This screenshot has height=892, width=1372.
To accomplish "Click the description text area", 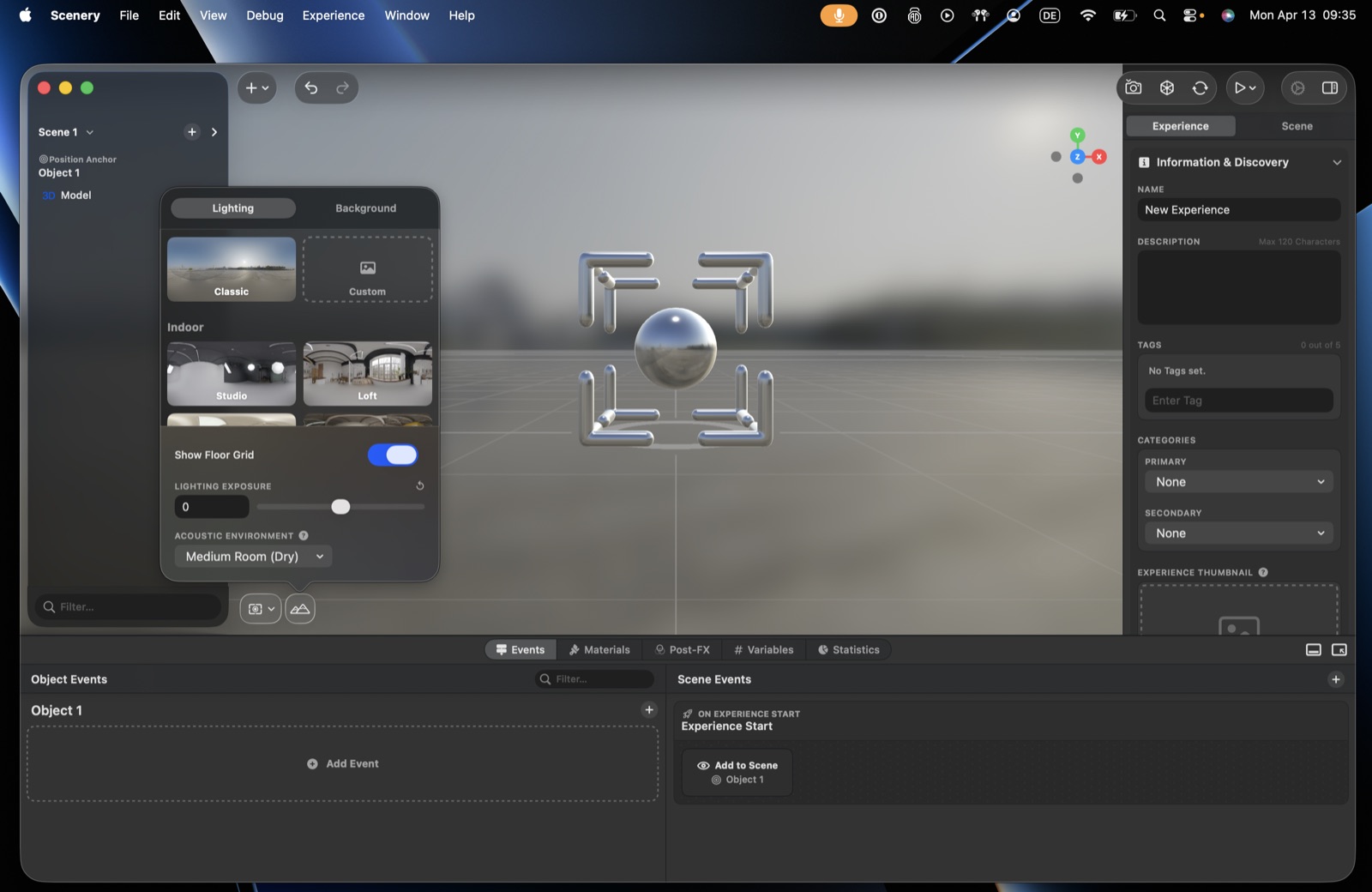I will coord(1239,287).
